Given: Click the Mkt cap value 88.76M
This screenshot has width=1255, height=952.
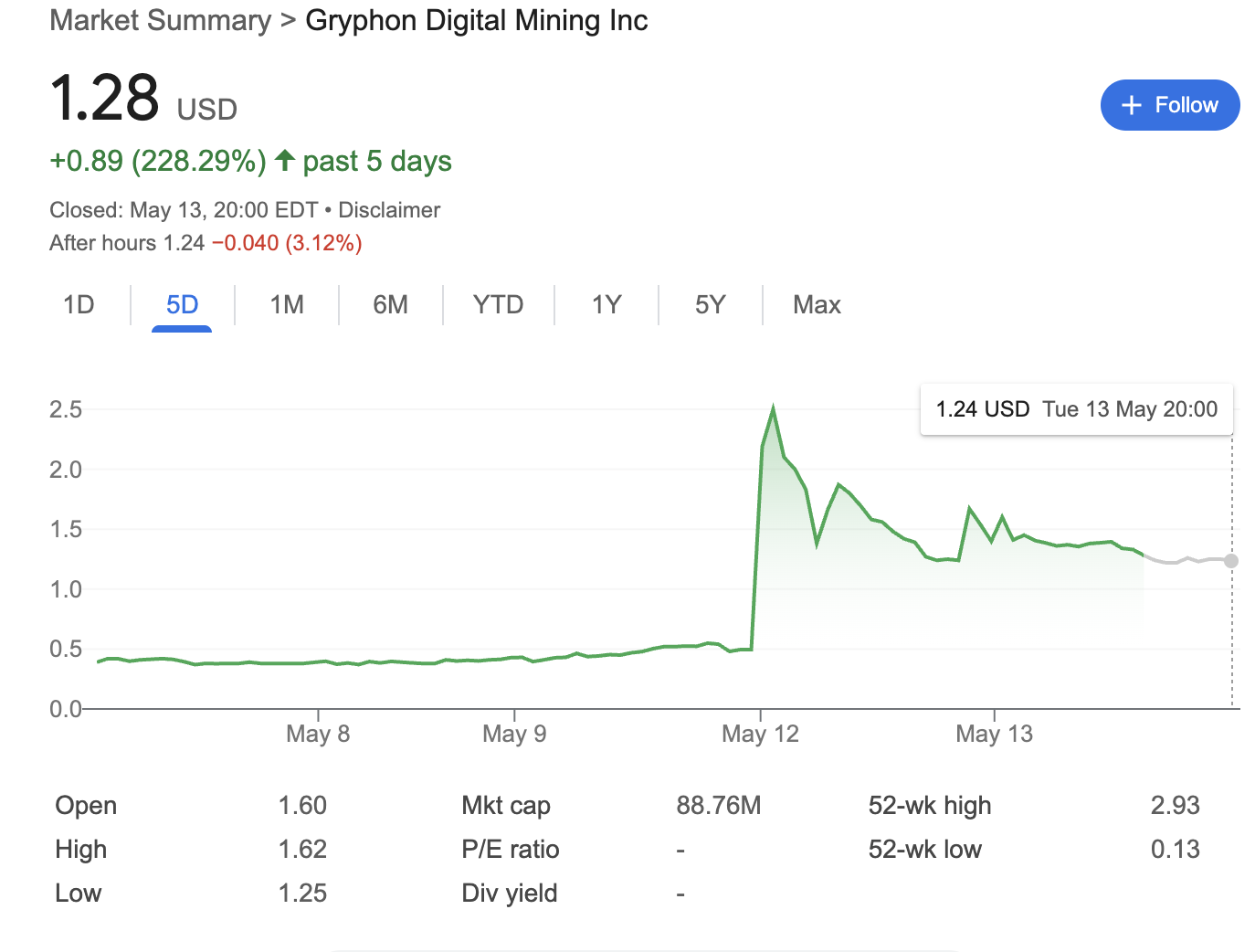Looking at the screenshot, I should (x=718, y=806).
